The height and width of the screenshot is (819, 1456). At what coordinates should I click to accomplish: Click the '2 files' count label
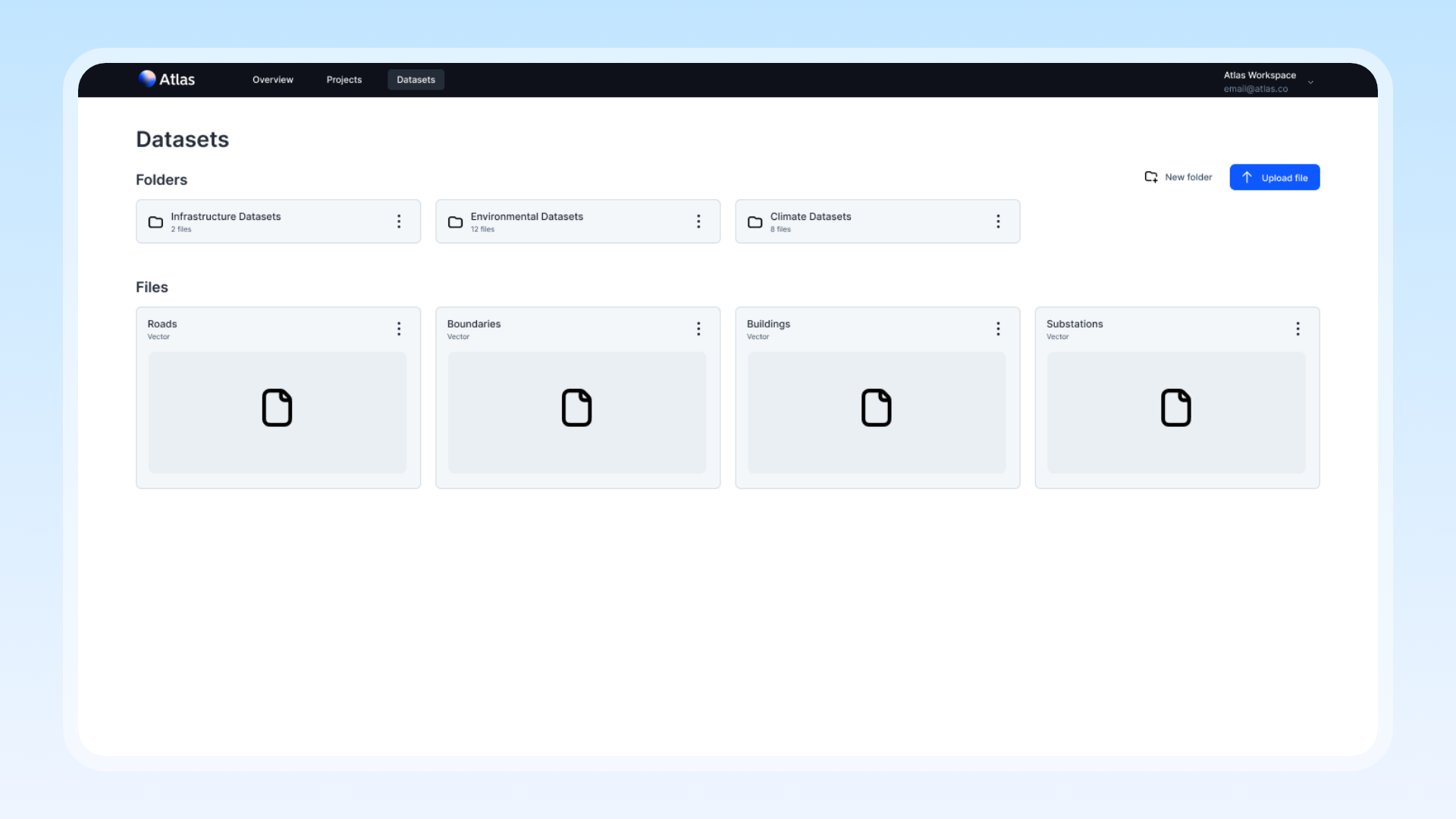(181, 229)
